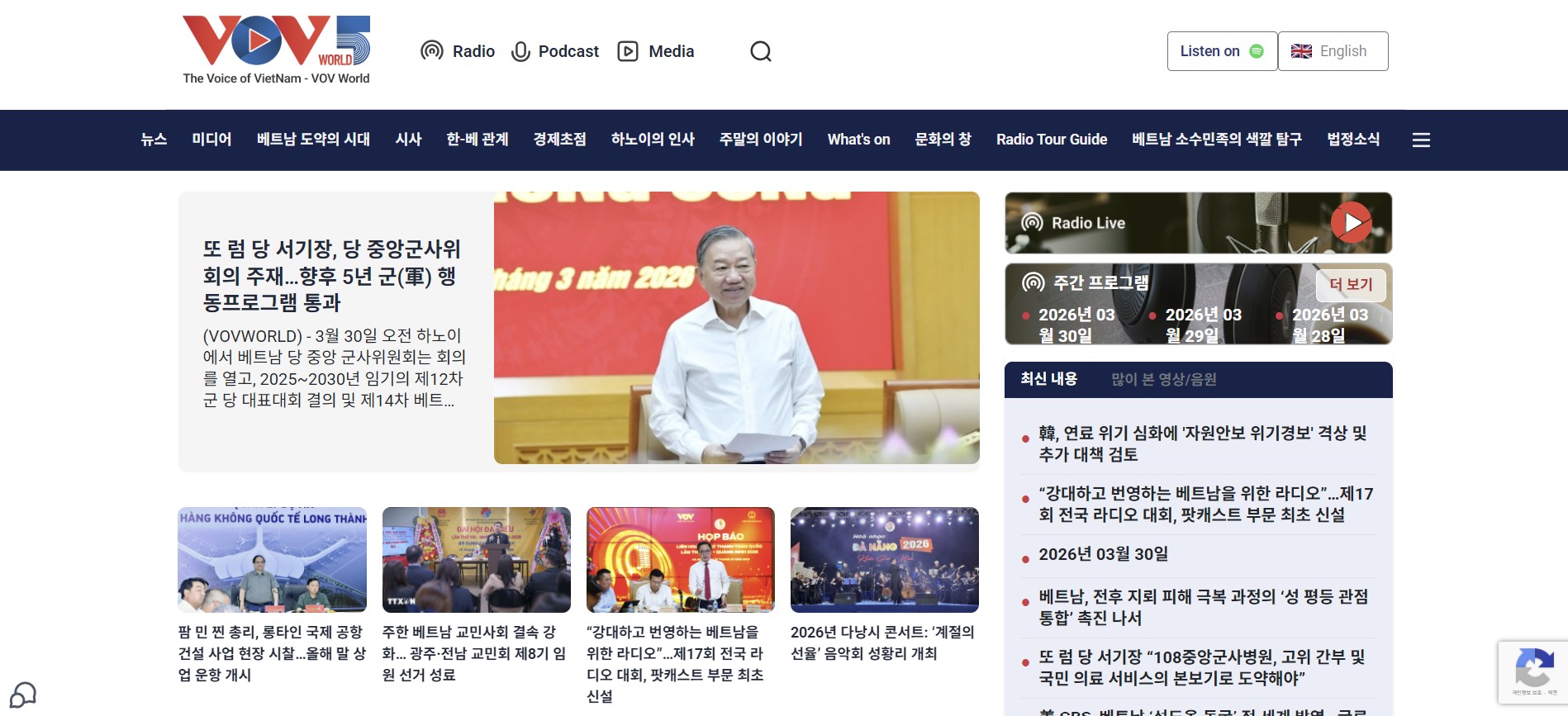Open the featured photo of Tô Lâm
Screen dimensions: 1568x716
(736, 328)
